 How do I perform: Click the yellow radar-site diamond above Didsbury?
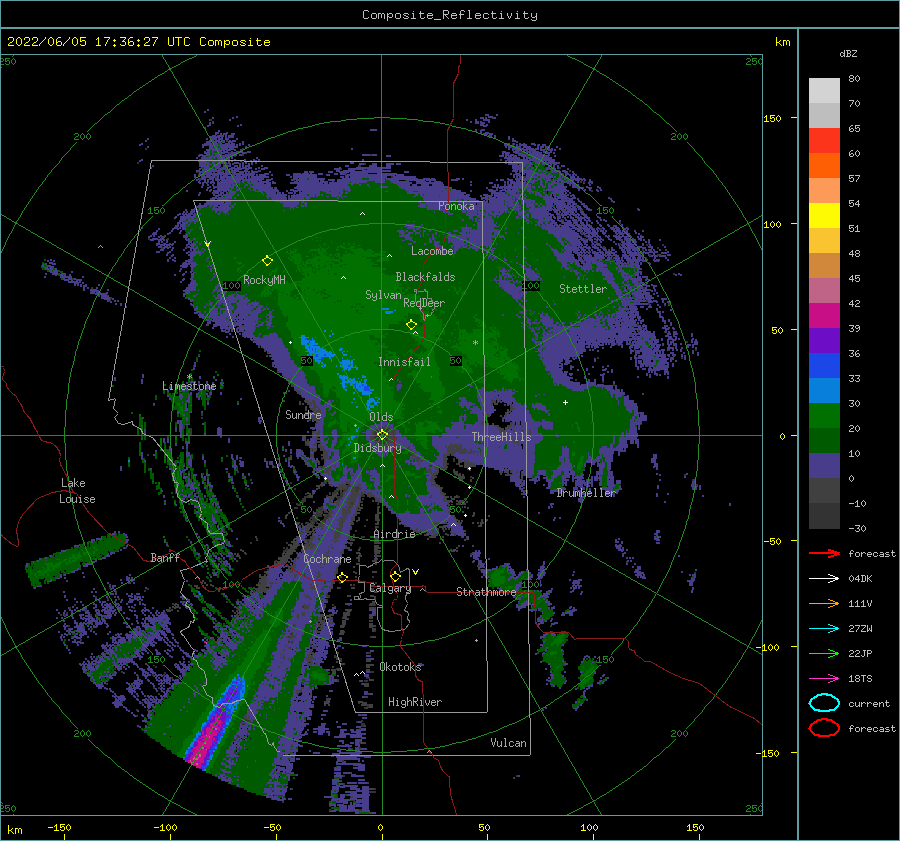382,435
